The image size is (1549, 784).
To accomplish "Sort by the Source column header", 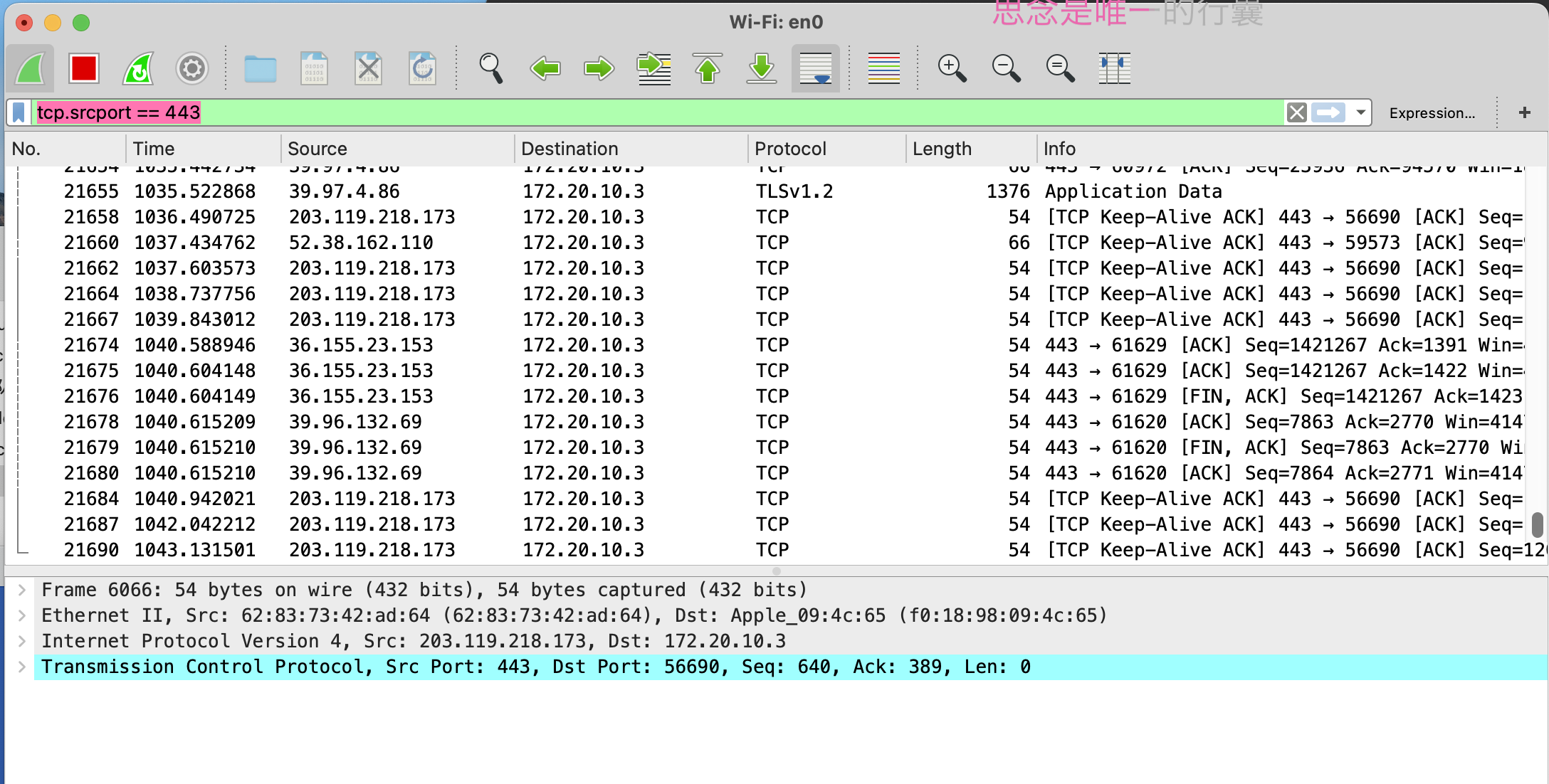I will click(x=397, y=149).
